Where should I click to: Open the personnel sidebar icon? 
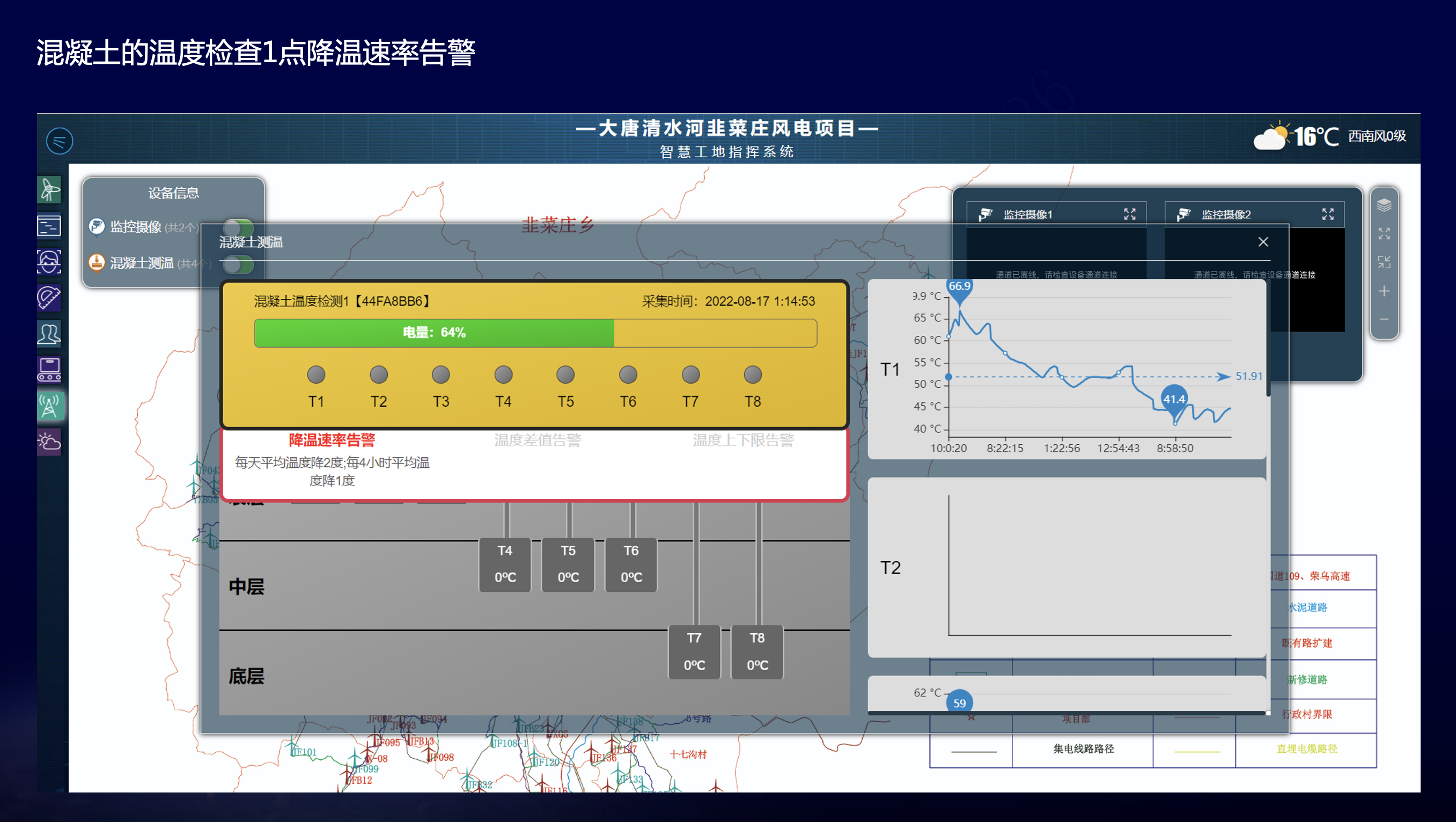point(49,334)
